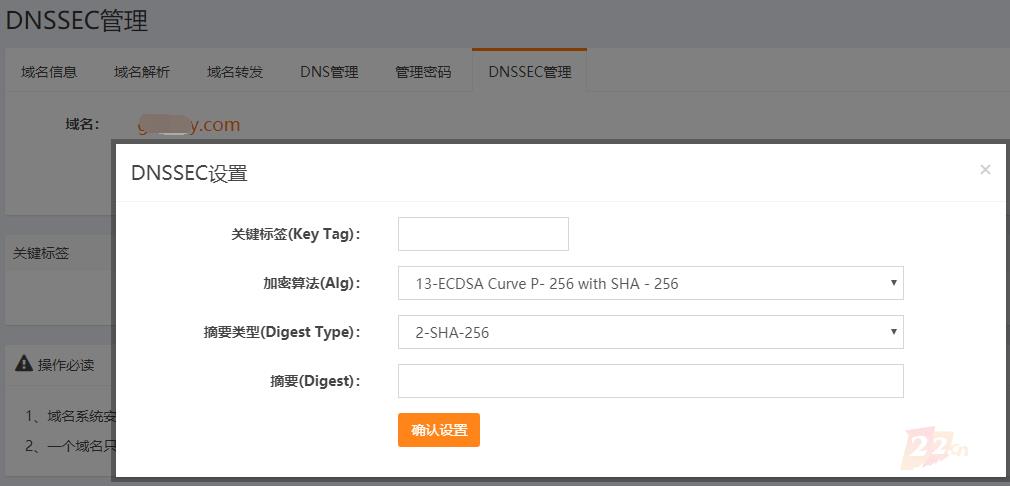
Task: Open the 域名解析 tab
Action: (142, 72)
